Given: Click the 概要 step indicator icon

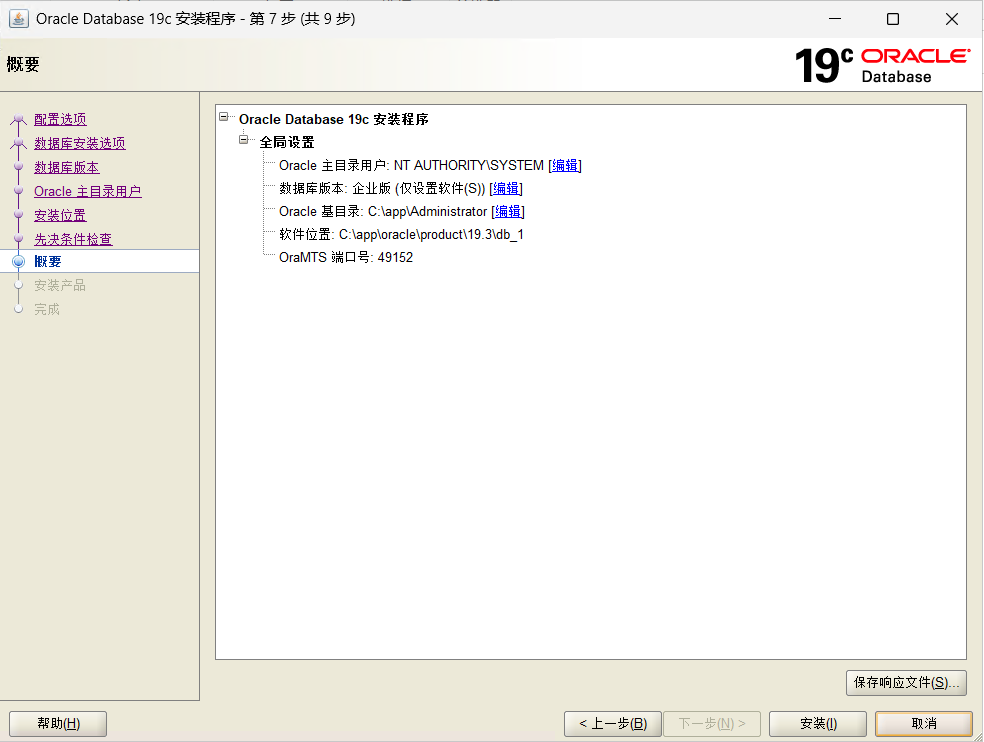Looking at the screenshot, I should tap(18, 261).
